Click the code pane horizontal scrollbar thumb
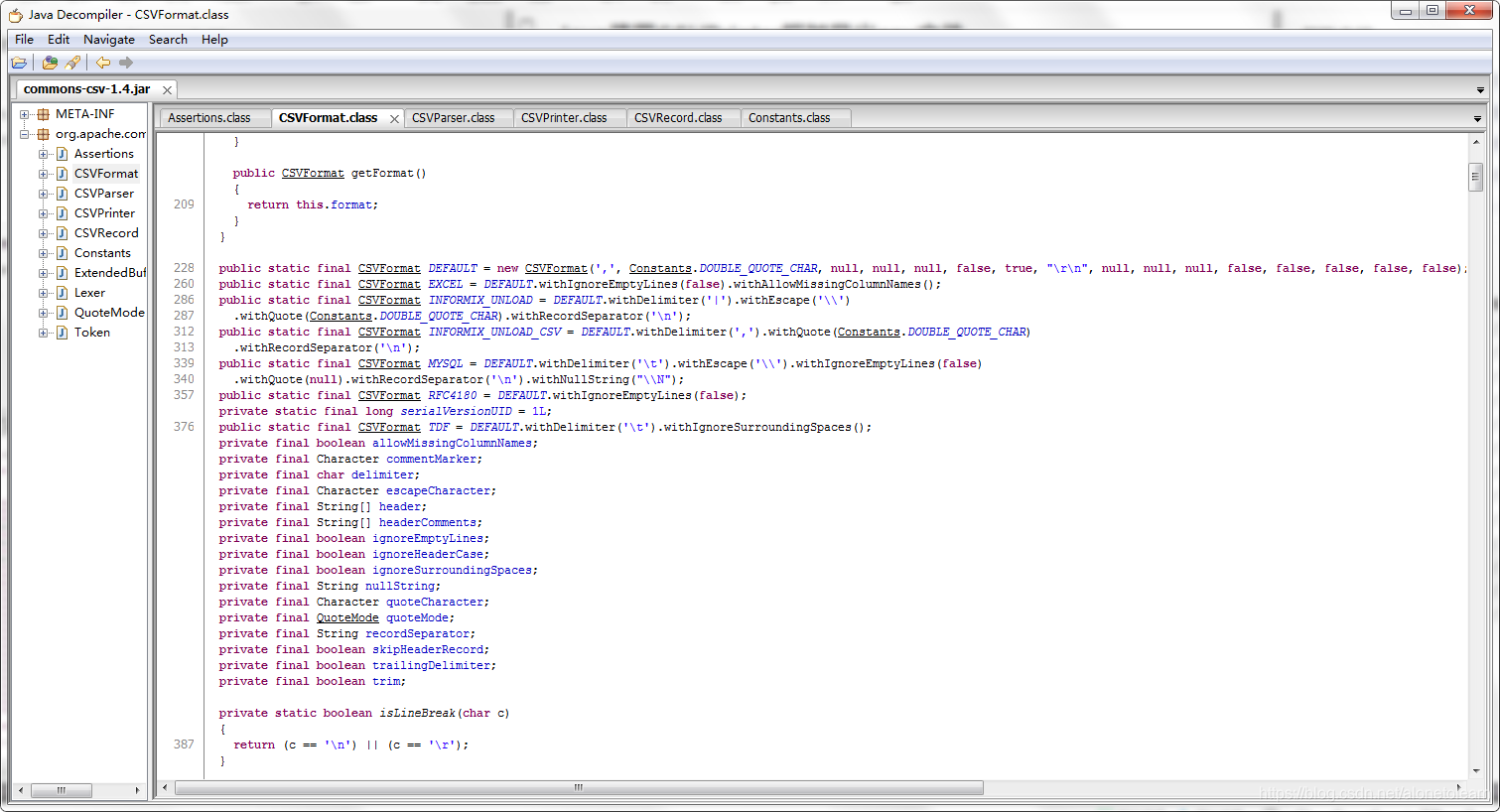Image resolution: width=1500 pixels, height=812 pixels. [579, 788]
